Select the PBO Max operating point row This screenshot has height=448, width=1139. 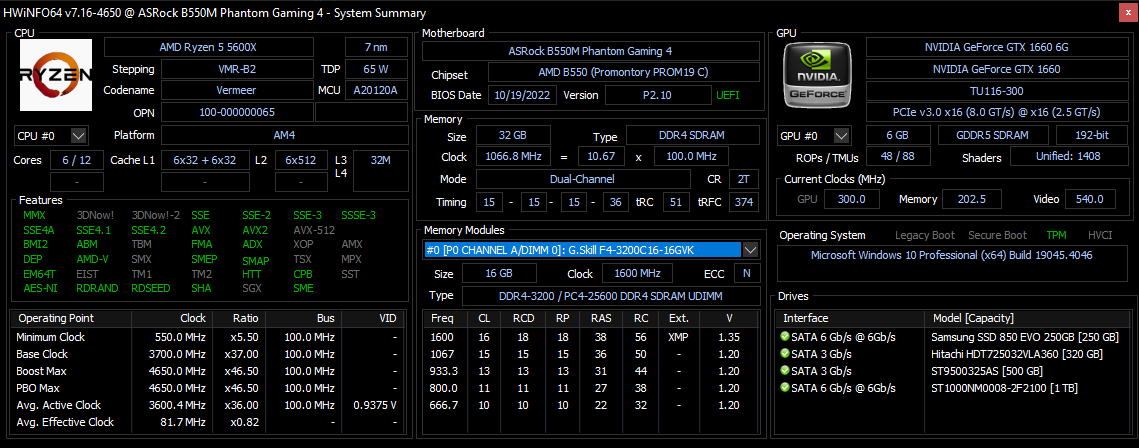click(x=207, y=388)
